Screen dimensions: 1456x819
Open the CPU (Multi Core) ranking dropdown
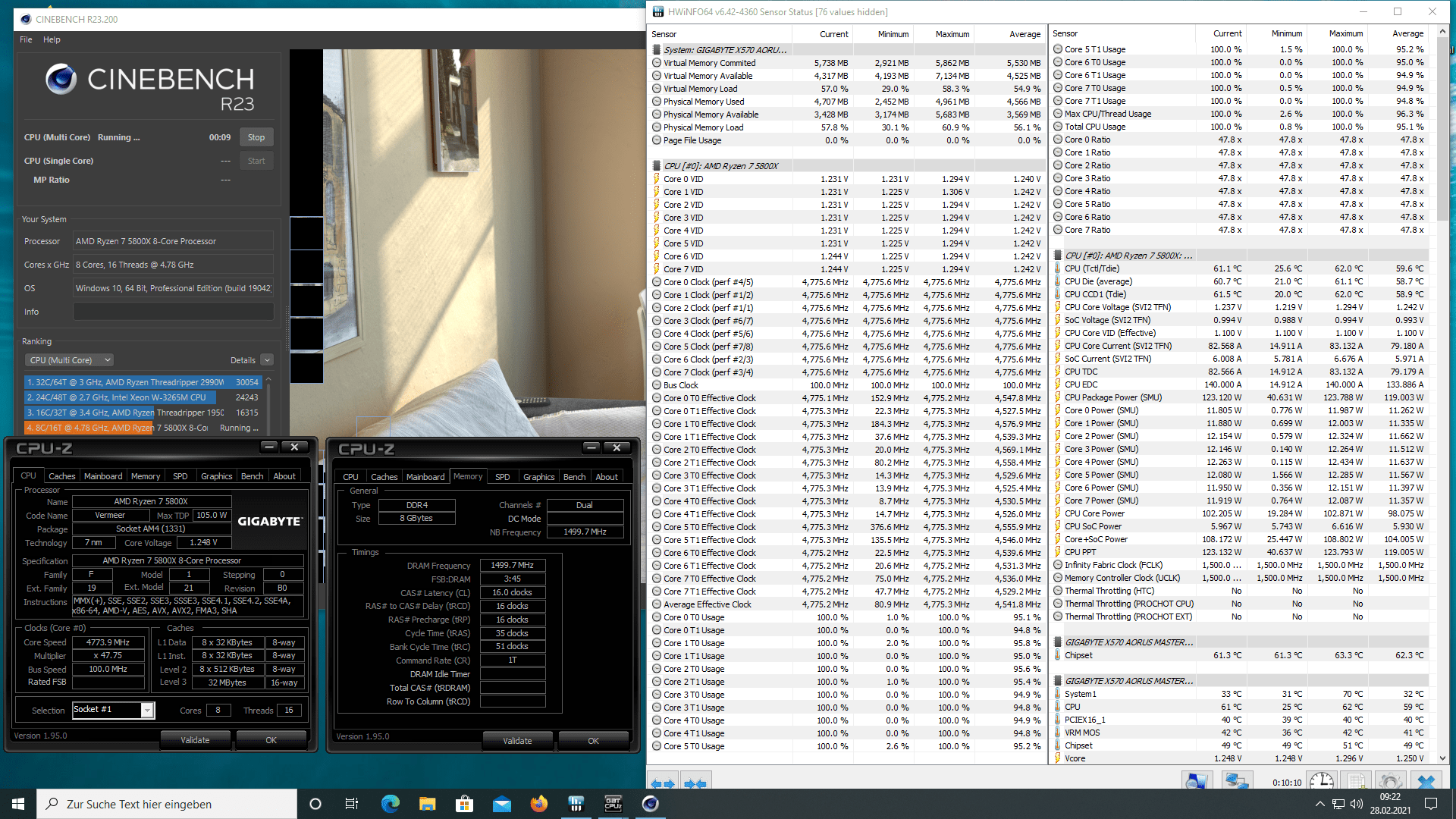click(x=70, y=360)
